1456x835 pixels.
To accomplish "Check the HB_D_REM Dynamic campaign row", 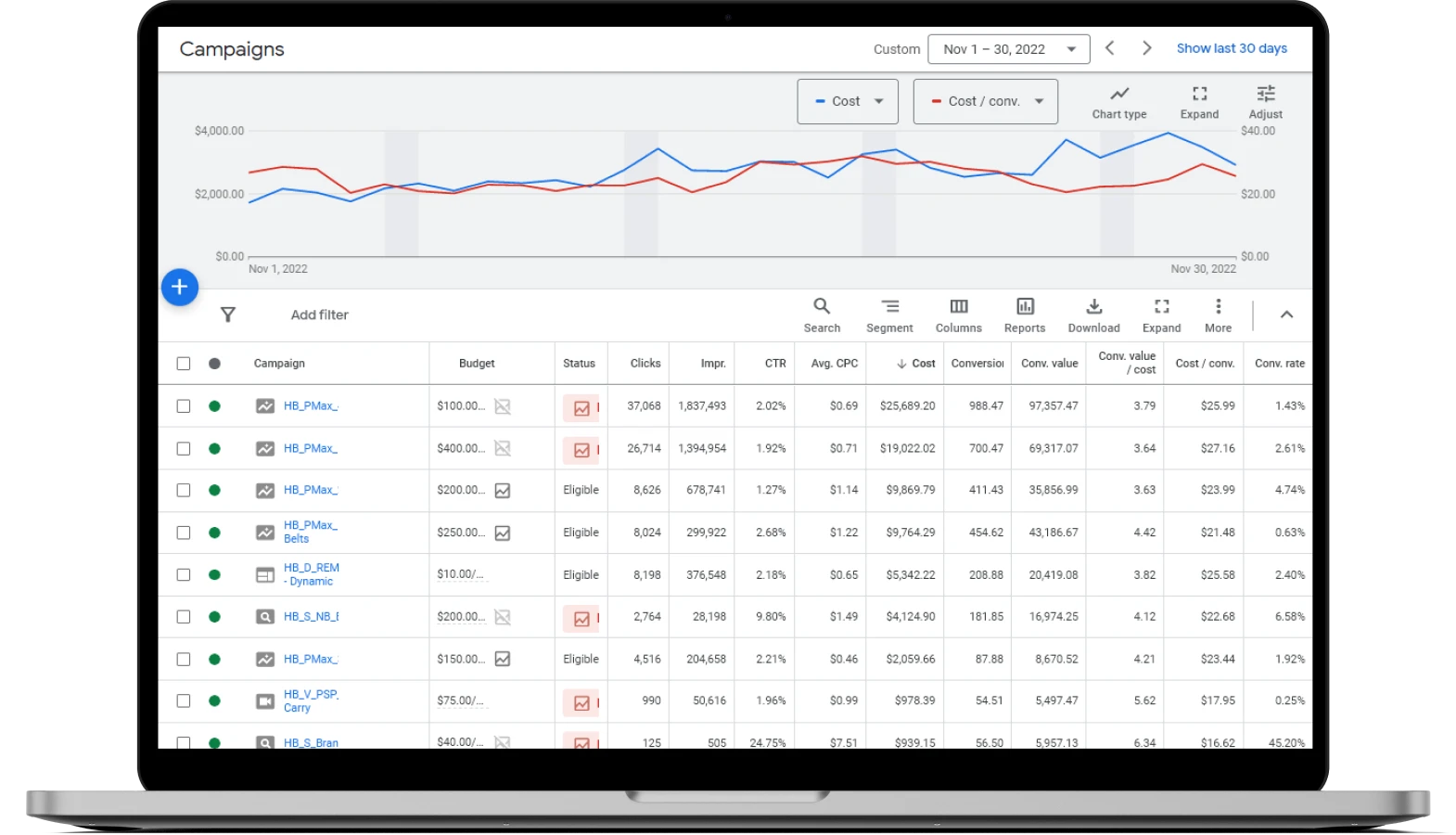I will (184, 575).
